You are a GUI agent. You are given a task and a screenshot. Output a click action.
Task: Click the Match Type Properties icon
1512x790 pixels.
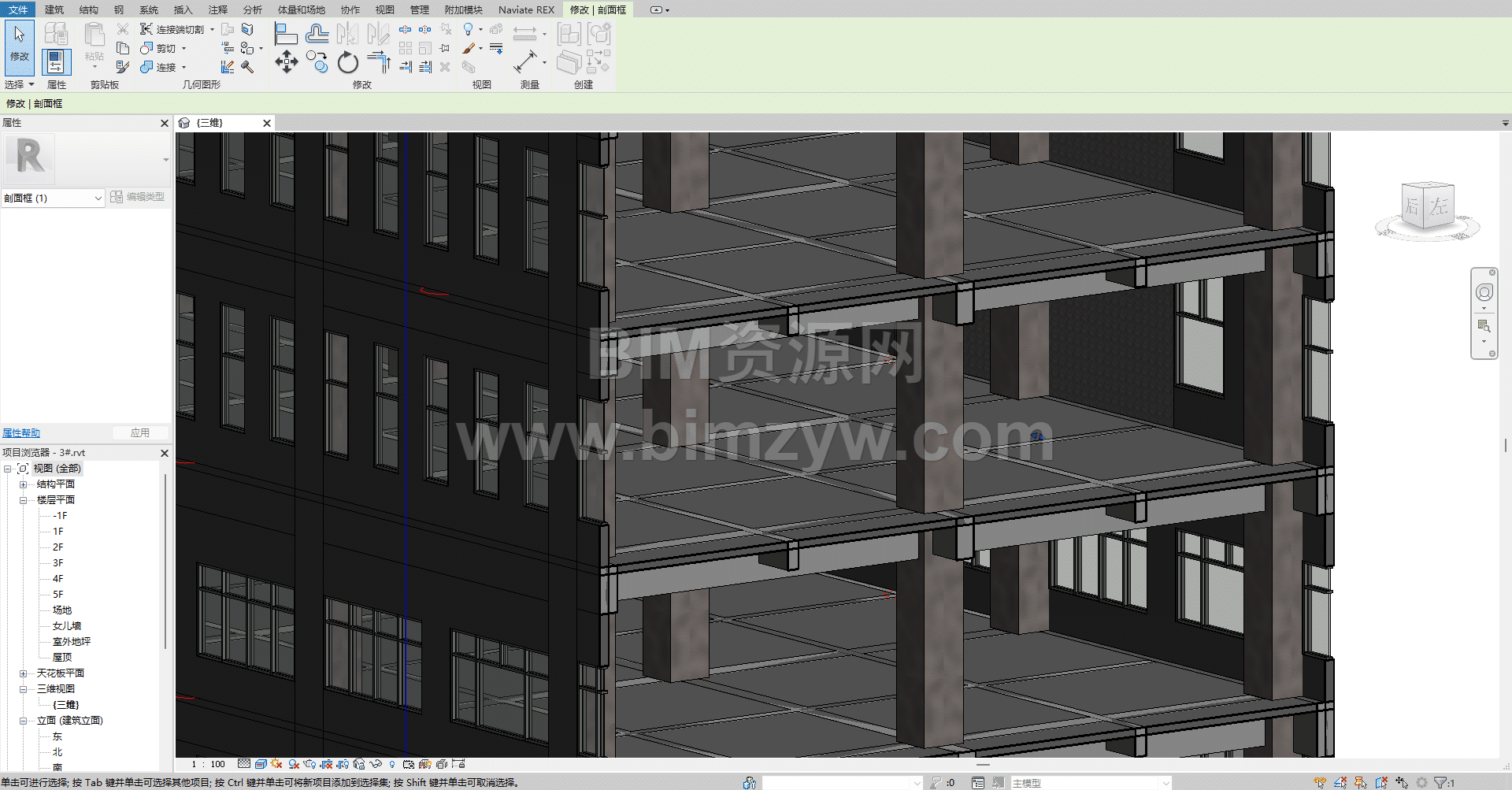click(122, 67)
